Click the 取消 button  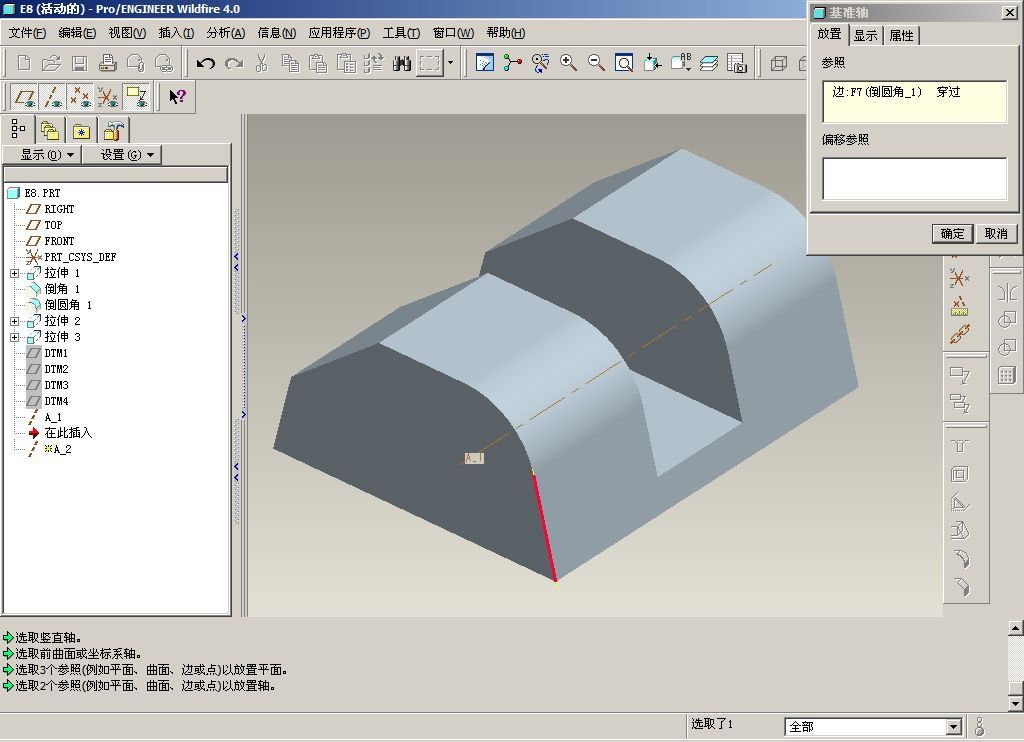996,233
